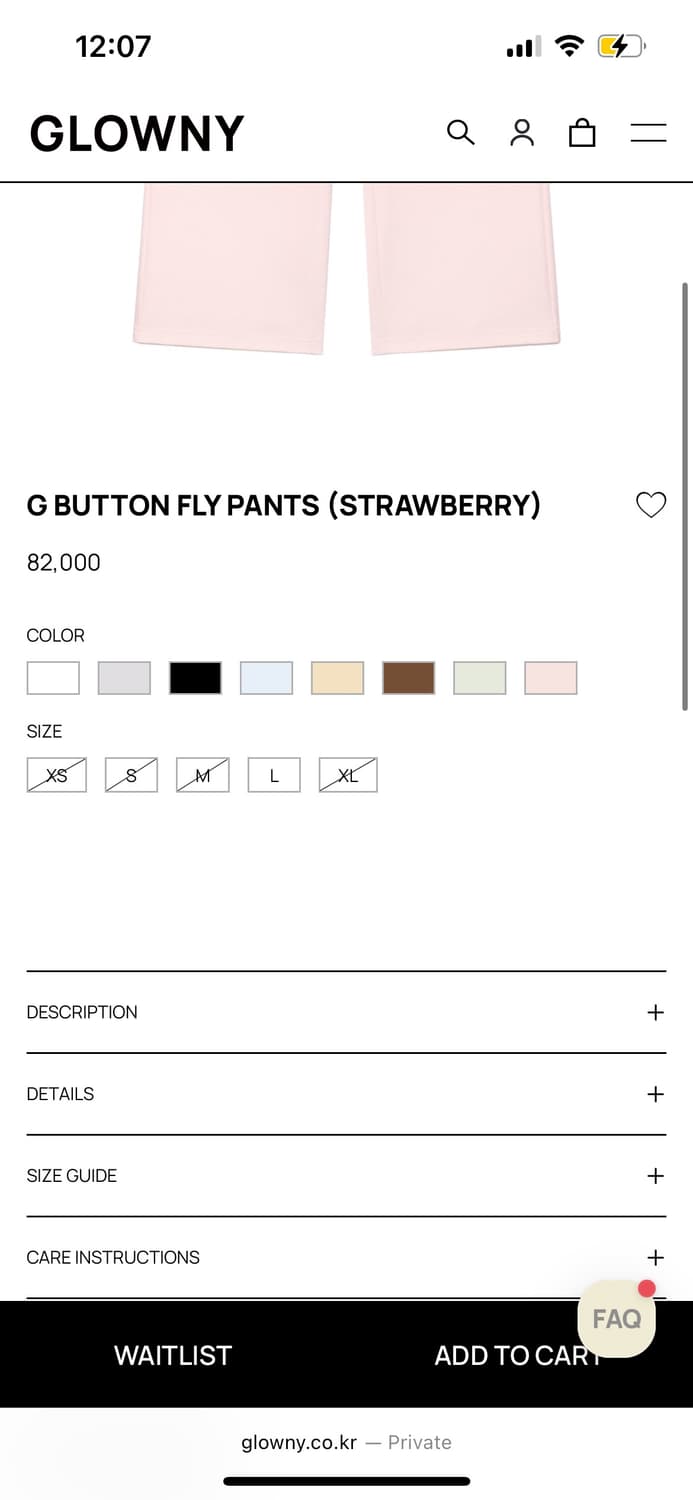Select sold-out size XS
The image size is (693, 1500).
pyautogui.click(x=57, y=775)
